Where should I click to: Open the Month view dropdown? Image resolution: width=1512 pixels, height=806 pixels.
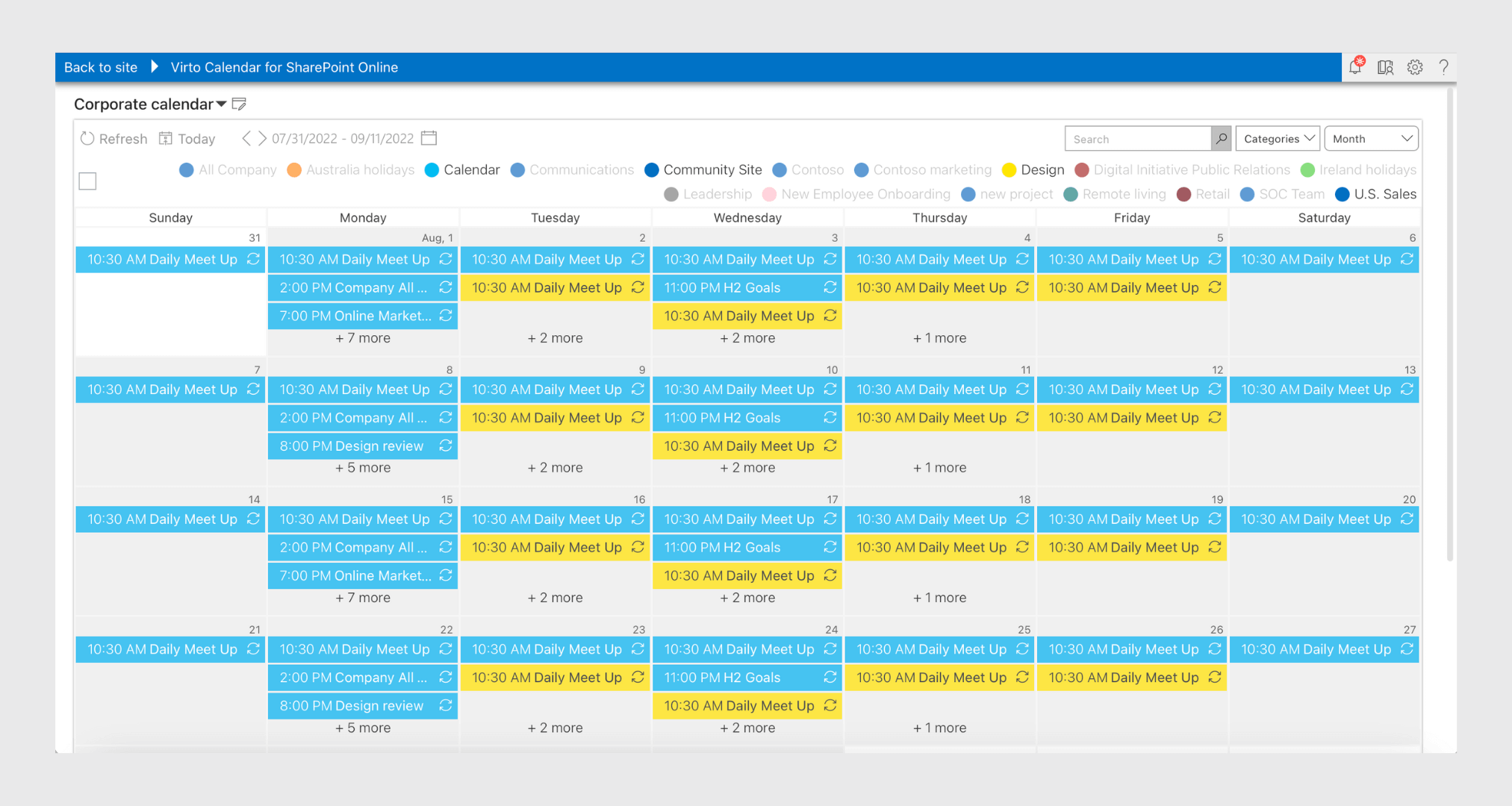[x=1371, y=138]
